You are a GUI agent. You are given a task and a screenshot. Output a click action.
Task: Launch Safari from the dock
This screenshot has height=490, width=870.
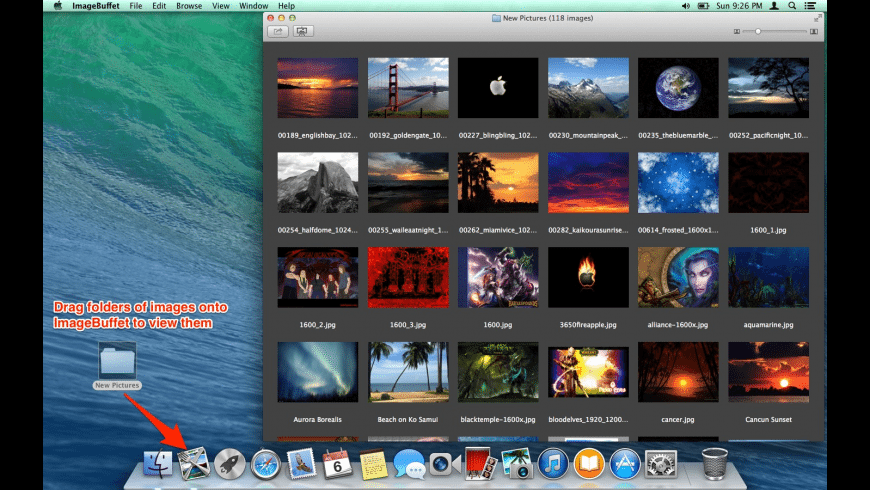(x=266, y=464)
